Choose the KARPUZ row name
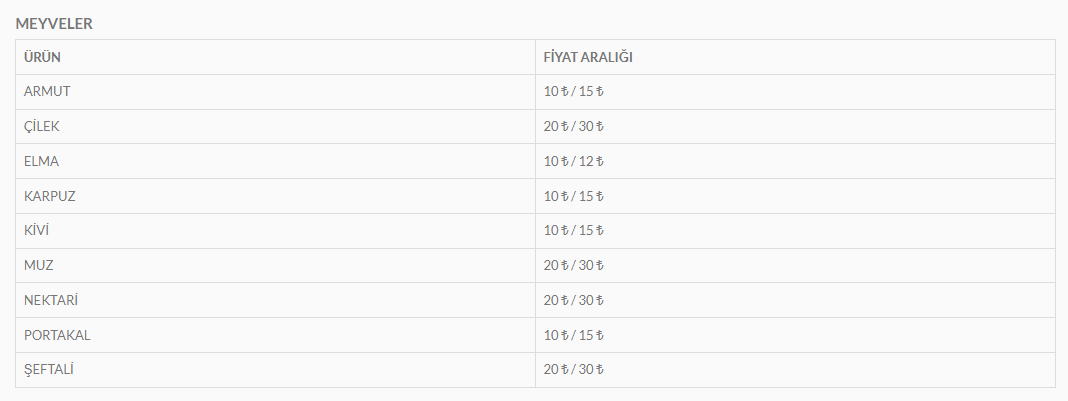1068x401 pixels. click(x=50, y=196)
